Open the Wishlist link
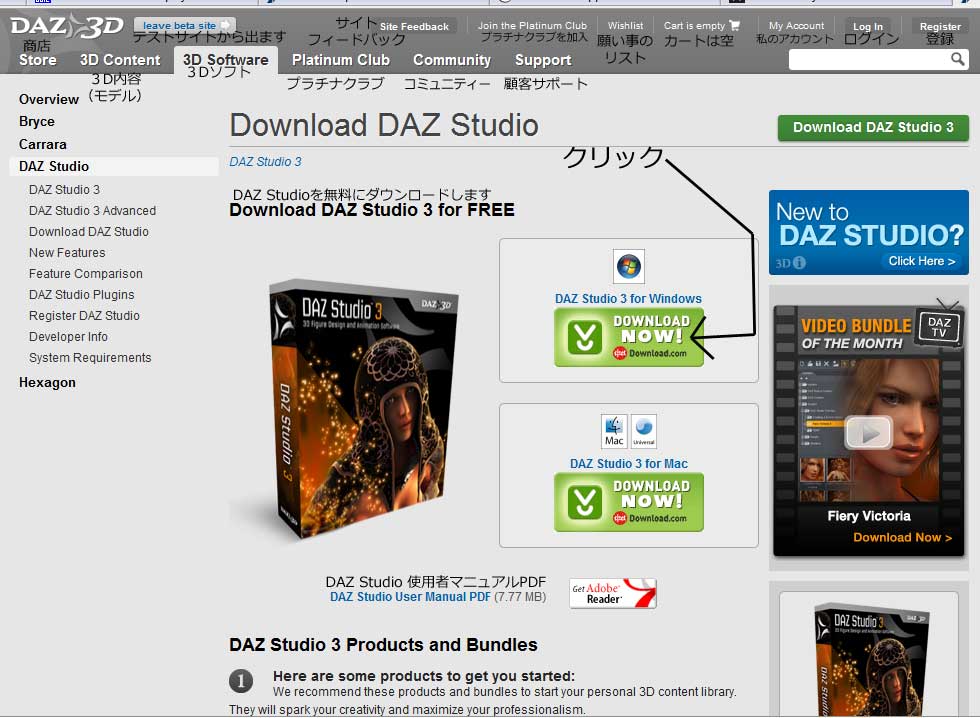The image size is (980, 718). pos(625,26)
